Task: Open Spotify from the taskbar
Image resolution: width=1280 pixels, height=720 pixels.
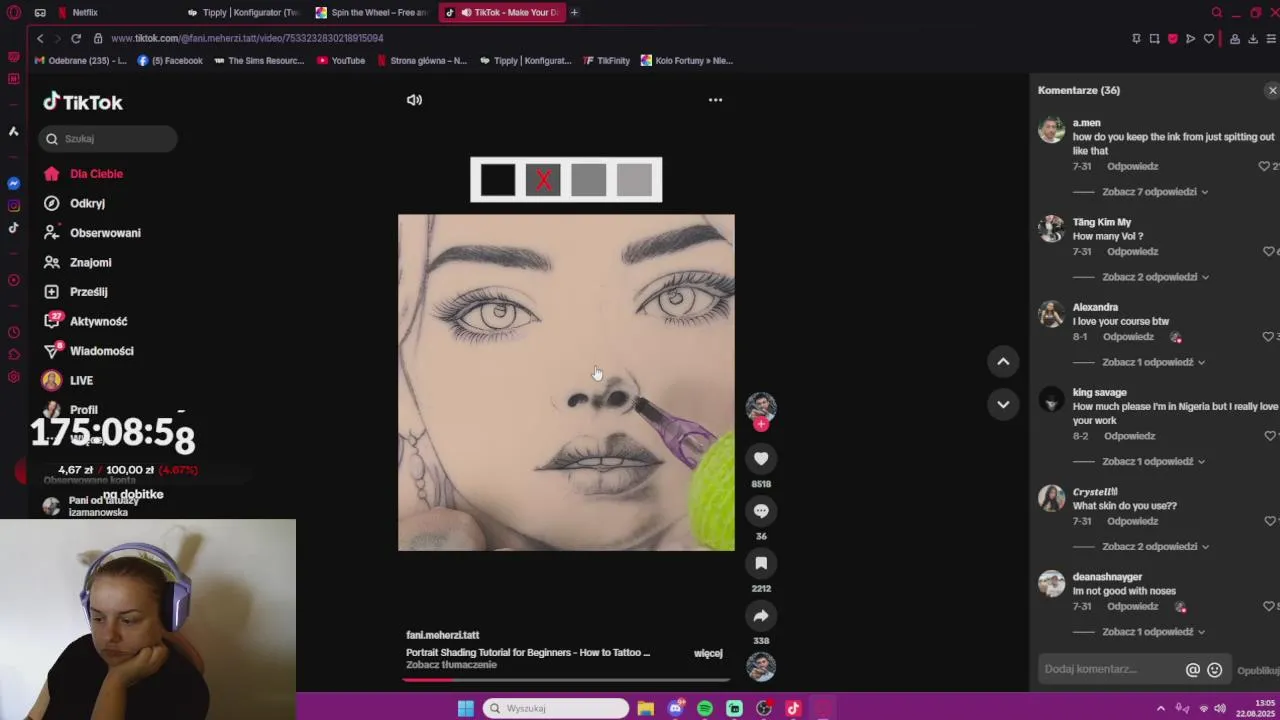Action: tap(705, 708)
